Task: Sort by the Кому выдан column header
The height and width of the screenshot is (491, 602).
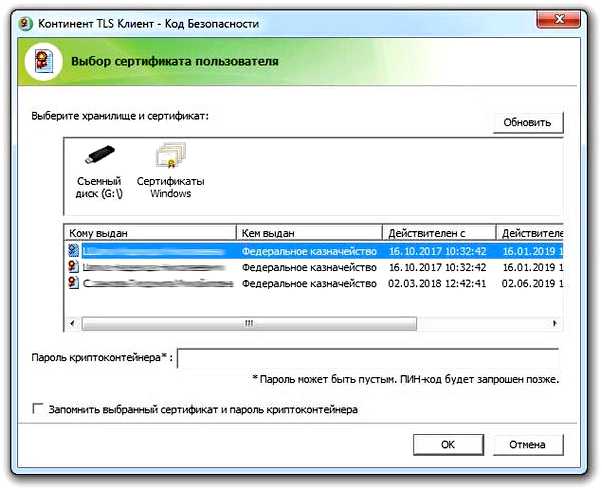Action: [150, 233]
